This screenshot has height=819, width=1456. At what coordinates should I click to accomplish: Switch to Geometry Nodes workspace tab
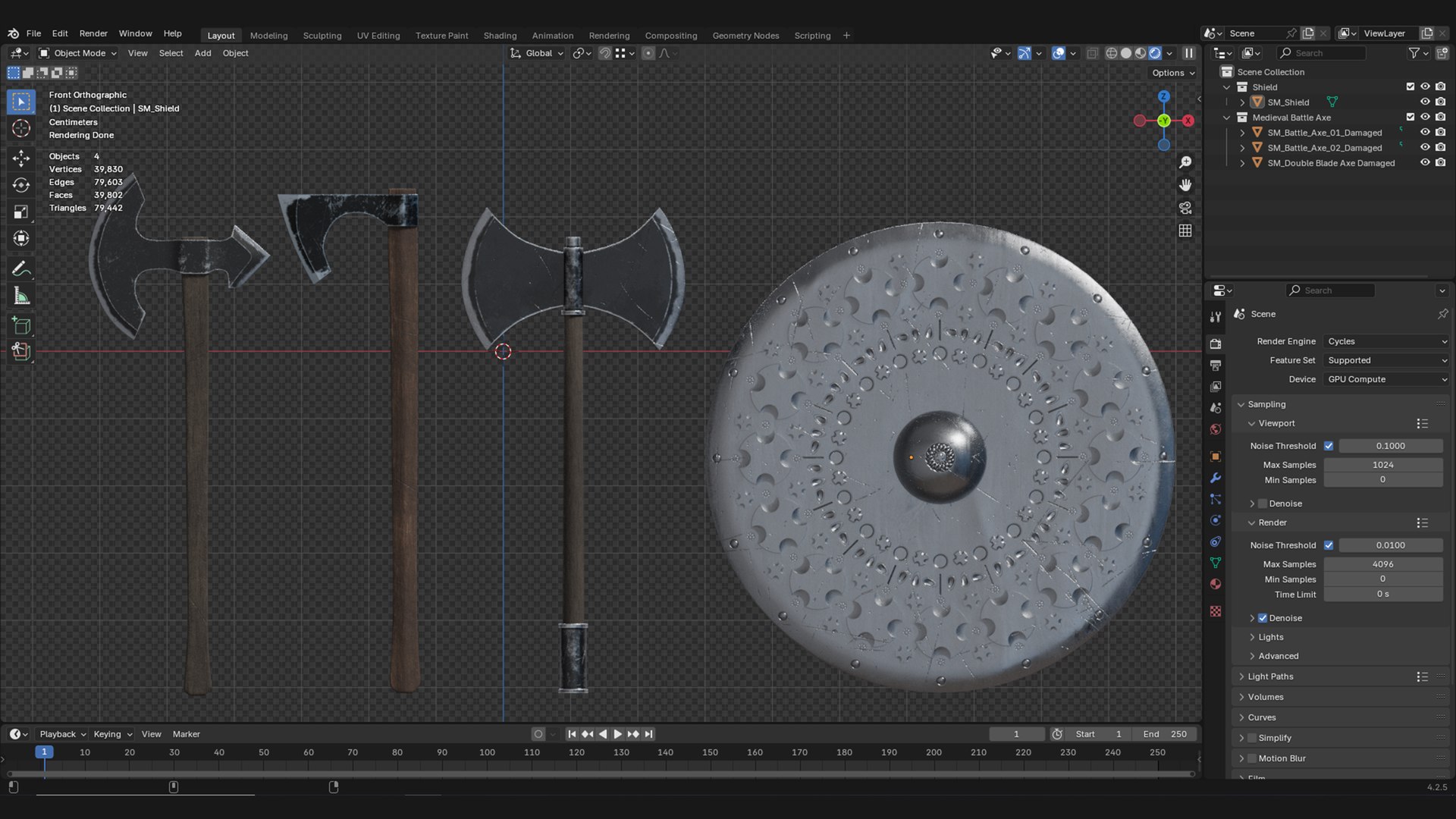point(745,36)
